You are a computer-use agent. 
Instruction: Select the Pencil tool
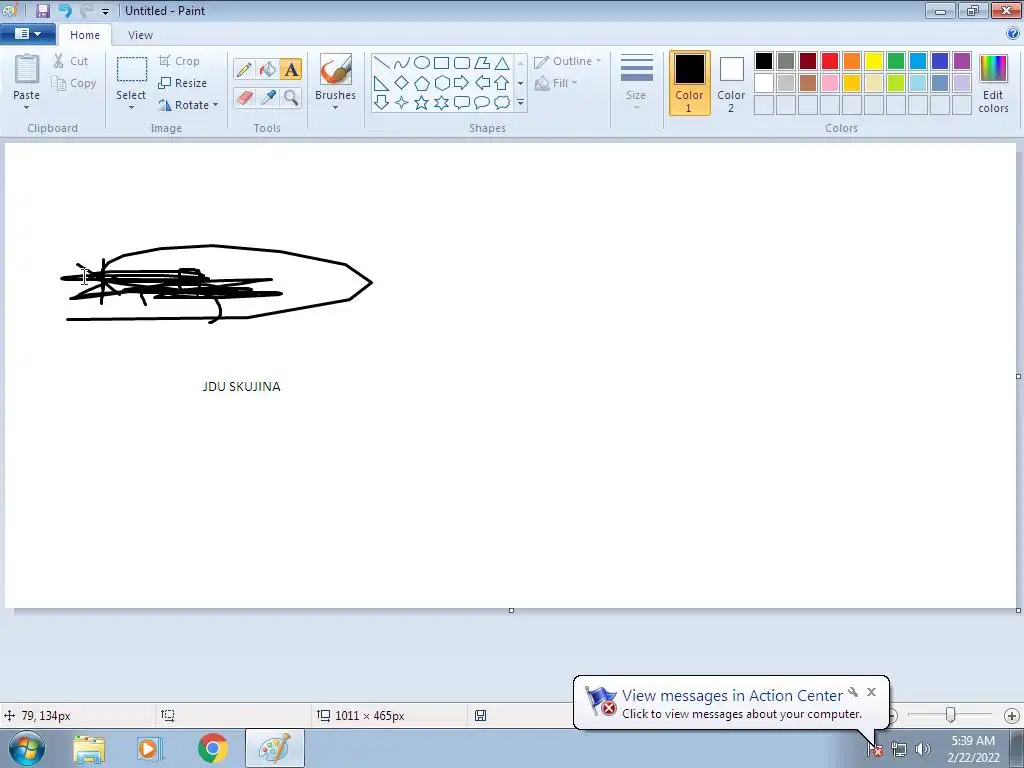coord(244,69)
